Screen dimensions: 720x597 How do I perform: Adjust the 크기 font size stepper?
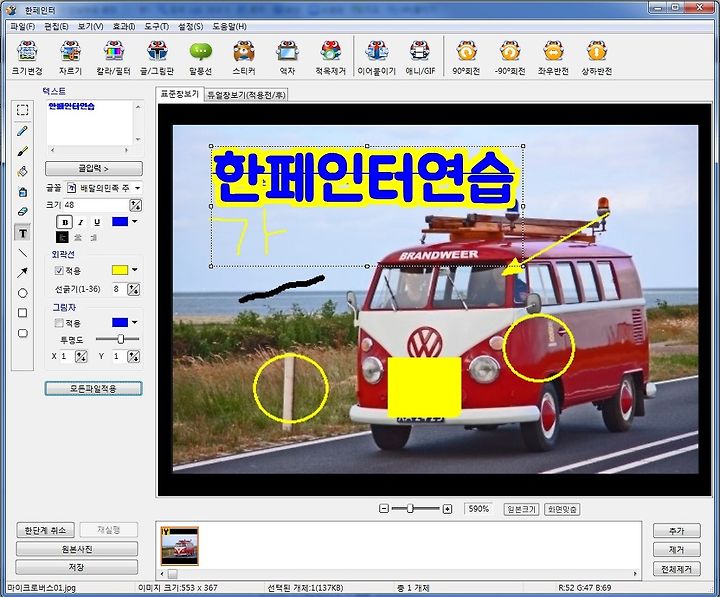tap(135, 205)
